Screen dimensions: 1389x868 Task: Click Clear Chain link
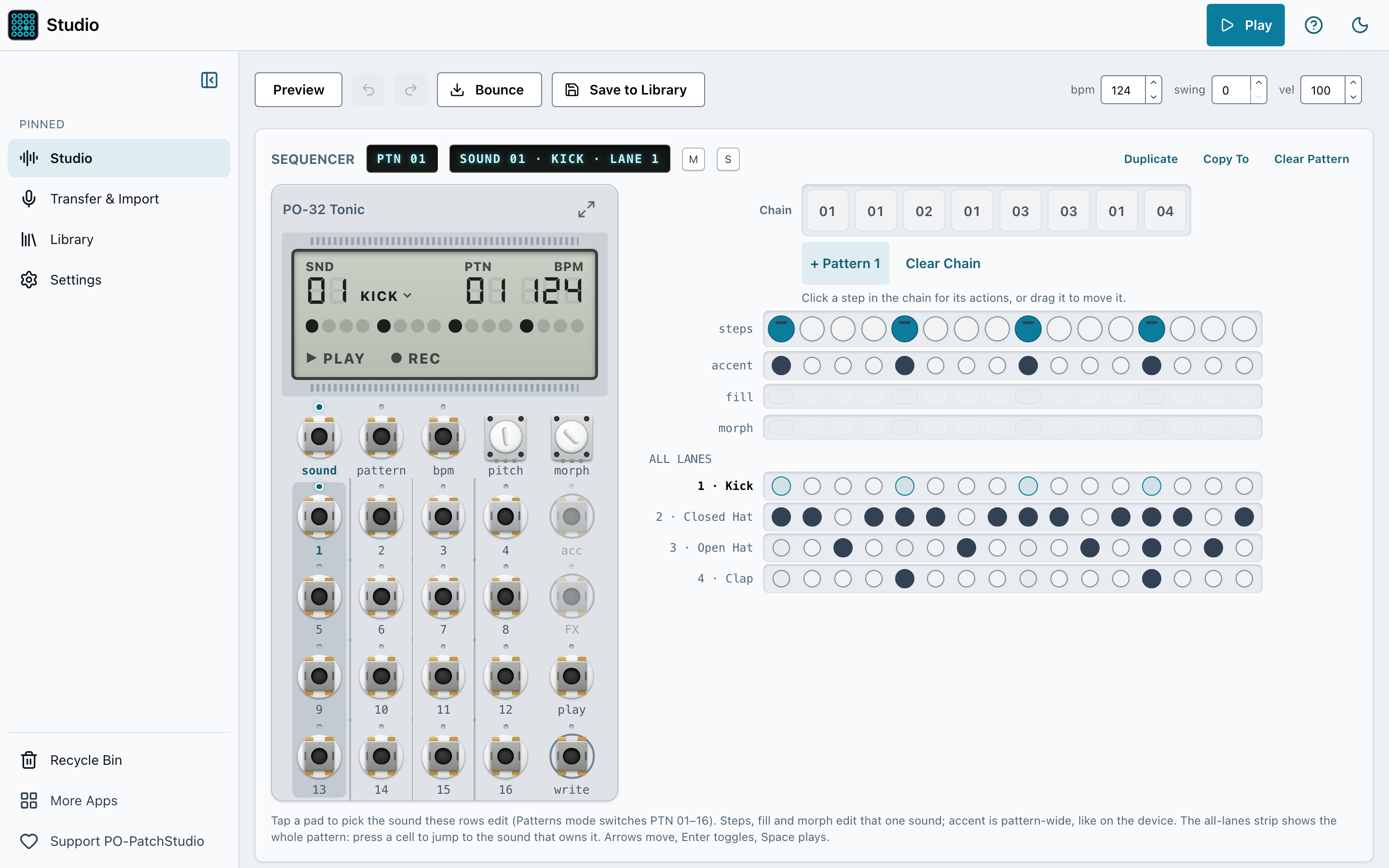pyautogui.click(x=942, y=263)
